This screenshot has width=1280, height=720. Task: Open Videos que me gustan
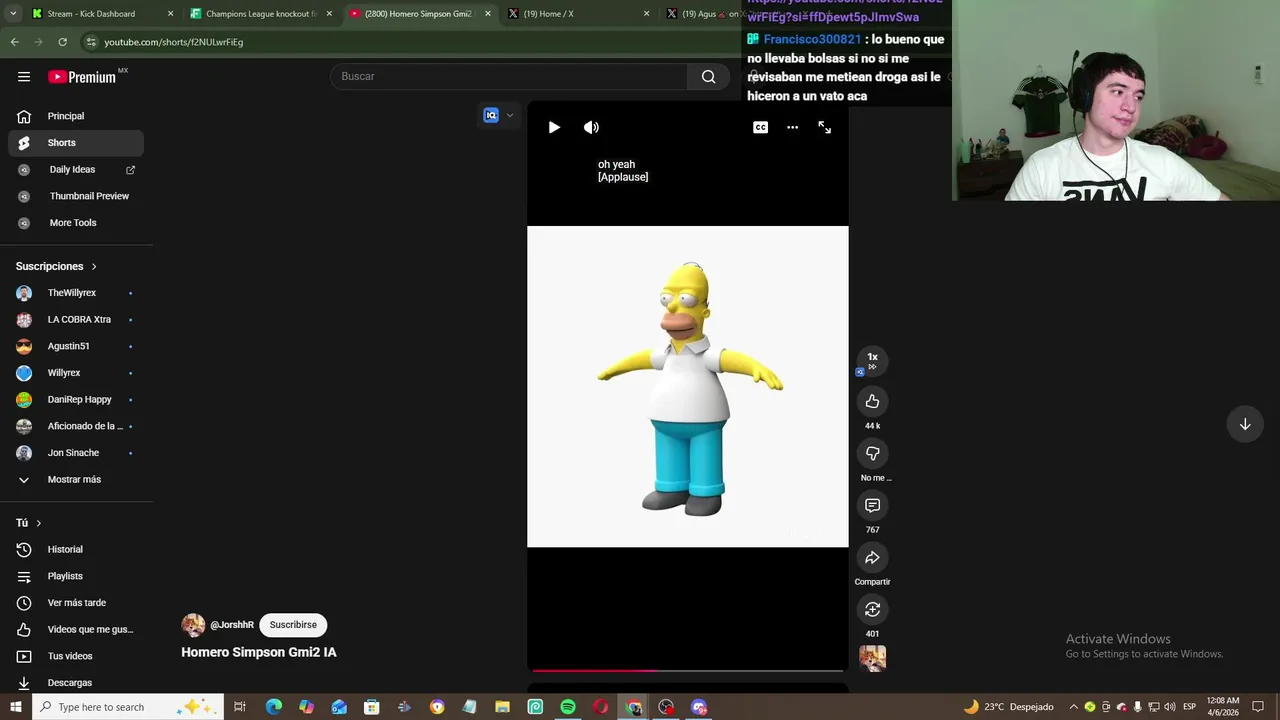(x=76, y=629)
